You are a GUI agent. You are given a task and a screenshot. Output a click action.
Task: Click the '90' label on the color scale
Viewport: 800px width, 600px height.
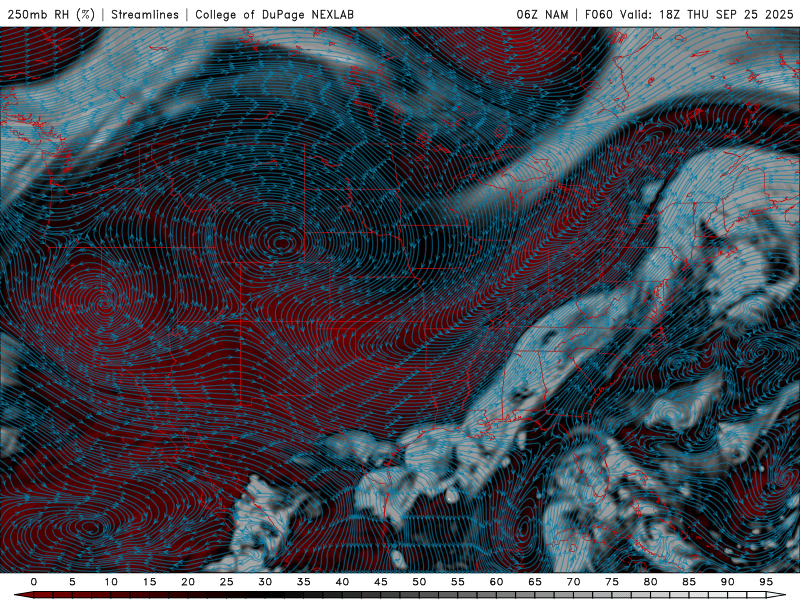point(727,582)
